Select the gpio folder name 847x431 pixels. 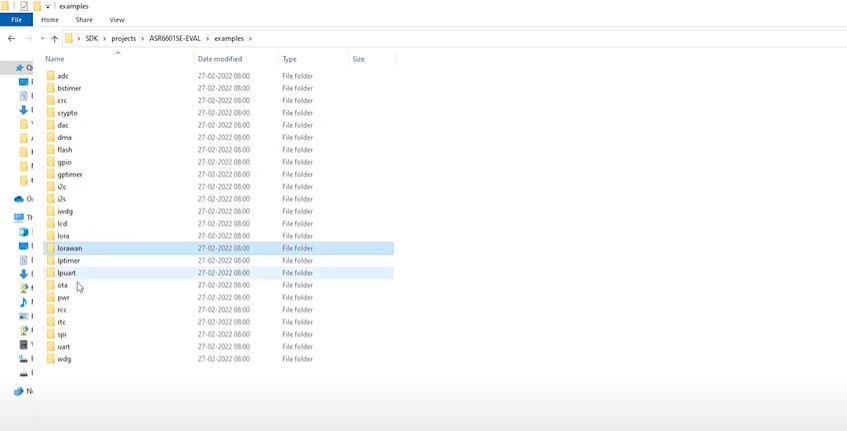64,162
